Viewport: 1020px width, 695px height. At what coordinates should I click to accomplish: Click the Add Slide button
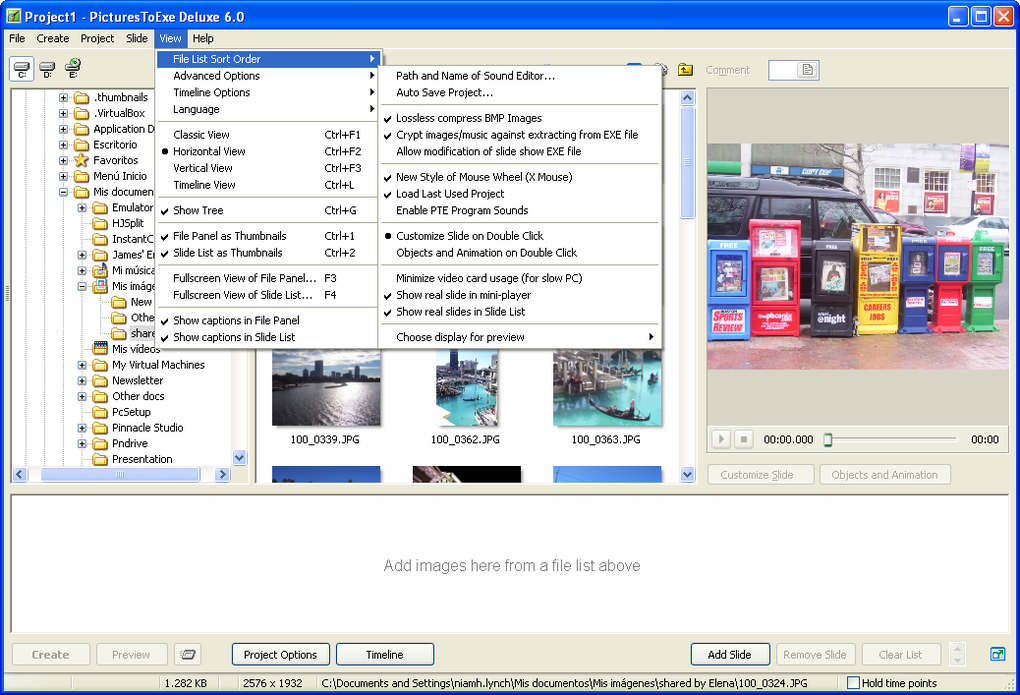coord(730,655)
